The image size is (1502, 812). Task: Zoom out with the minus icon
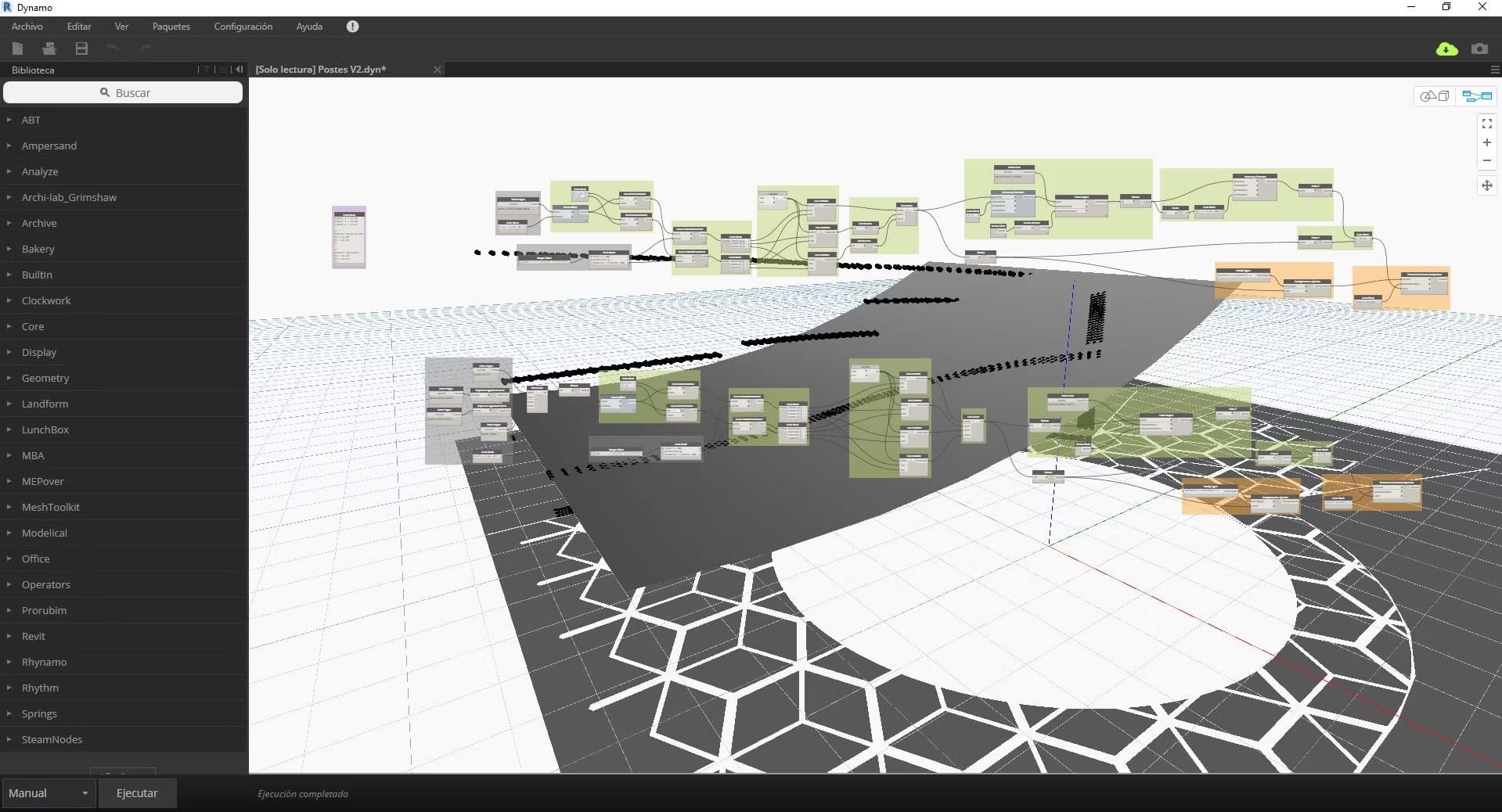(1486, 160)
